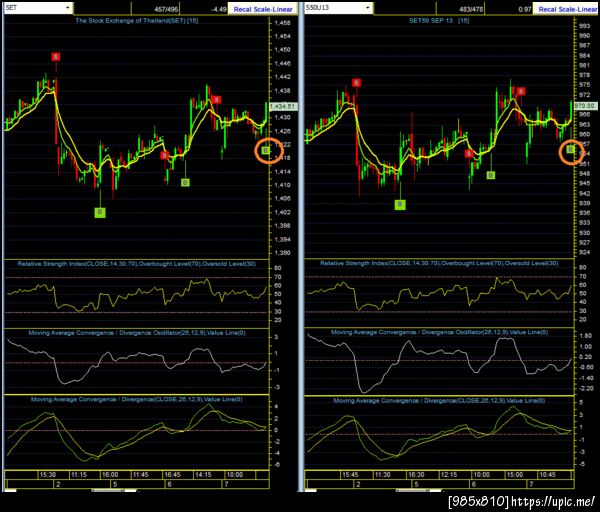This screenshot has width=600, height=512.
Task: Click the 16:30 time label on S50U13 axis
Action: coord(416,474)
